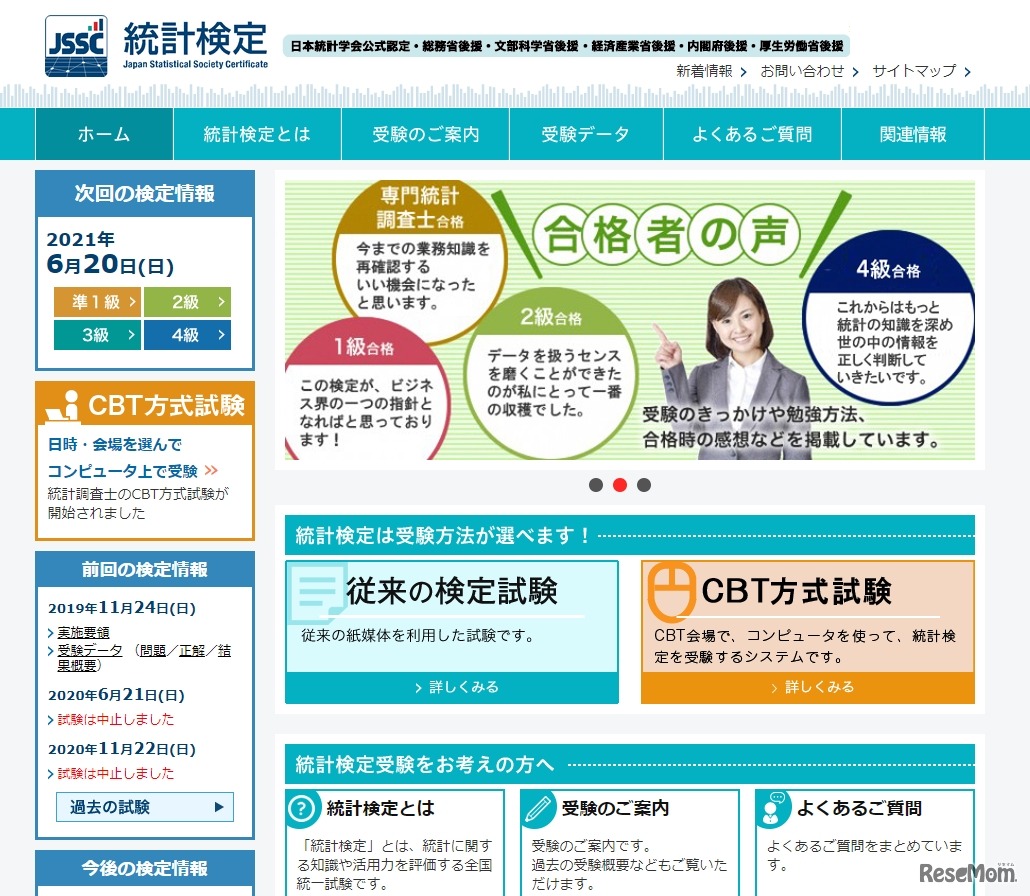Open the 受験のご案内 menu tab

(x=426, y=134)
